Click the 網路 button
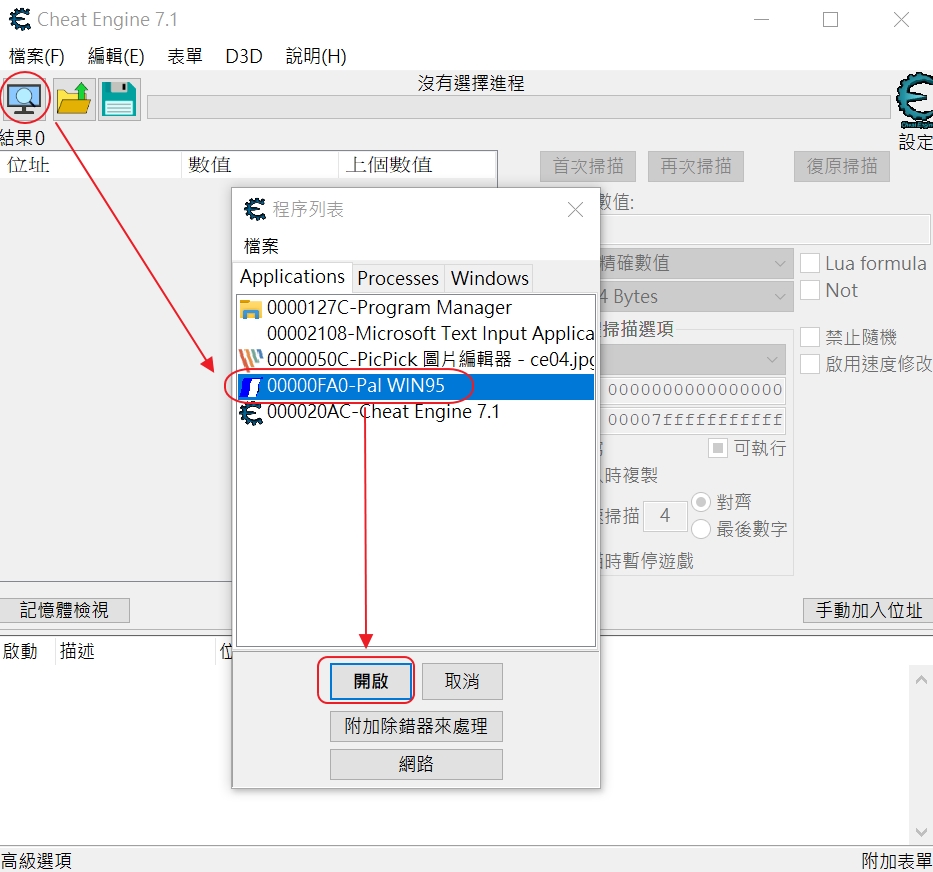Screen dimensions: 933x872 tap(416, 764)
